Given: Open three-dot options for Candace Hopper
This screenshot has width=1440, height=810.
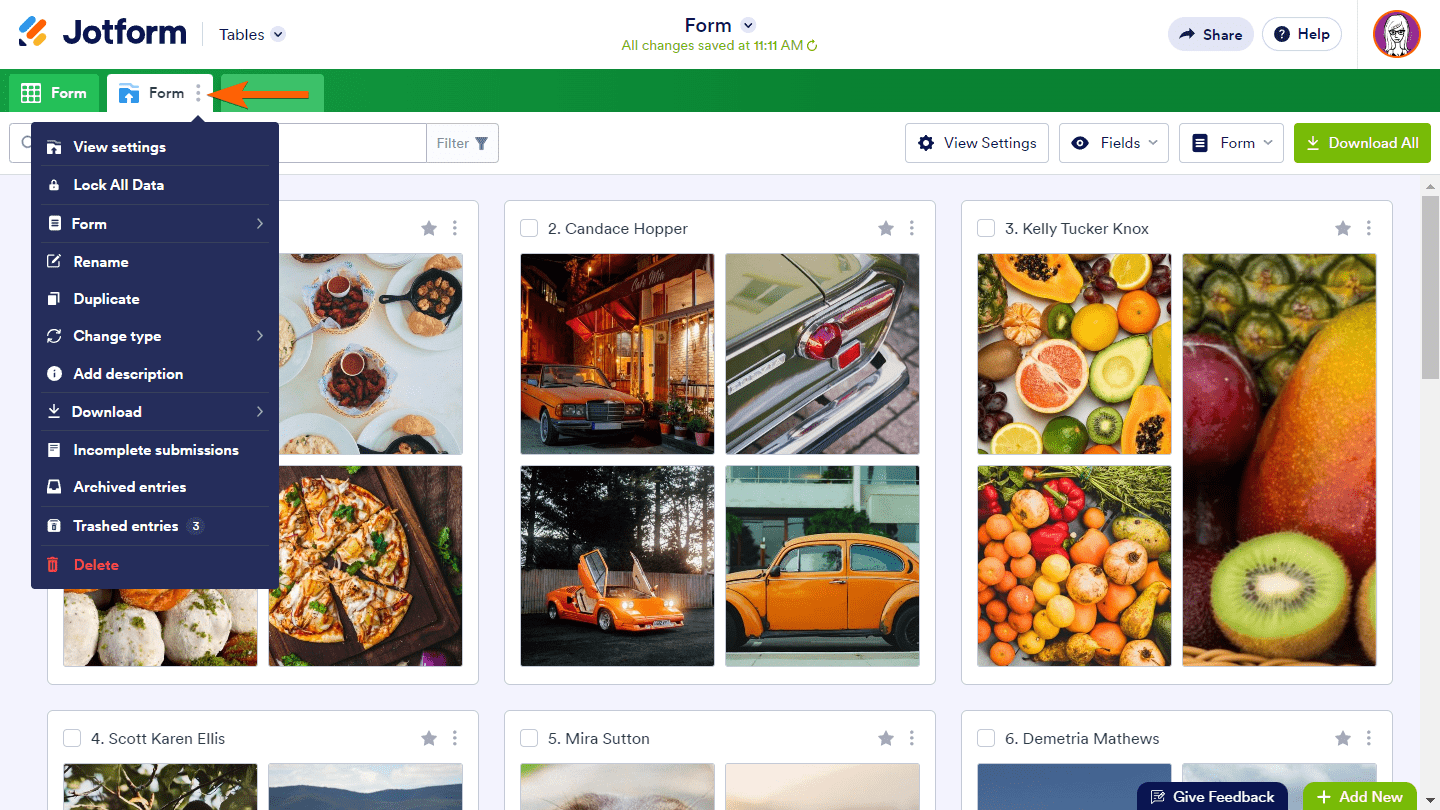Looking at the screenshot, I should coord(912,228).
